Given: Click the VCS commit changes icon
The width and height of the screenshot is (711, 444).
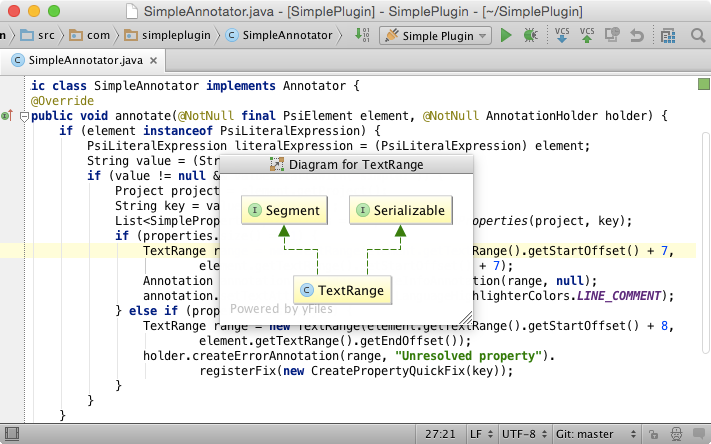Looking at the screenshot, I should [587, 35].
